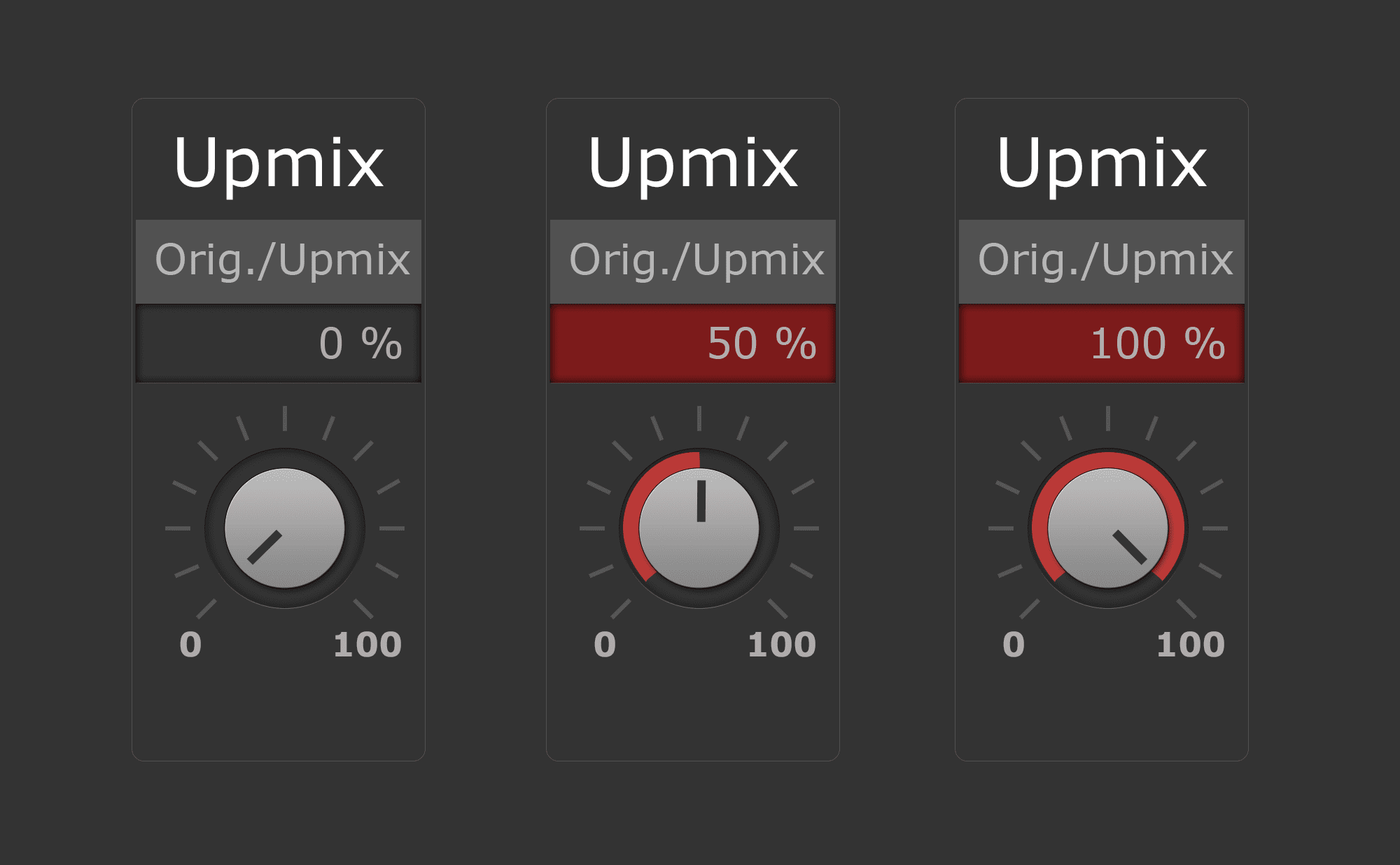Click the top center tick above the middle knob
This screenshot has height=865, width=1400.
point(699,418)
